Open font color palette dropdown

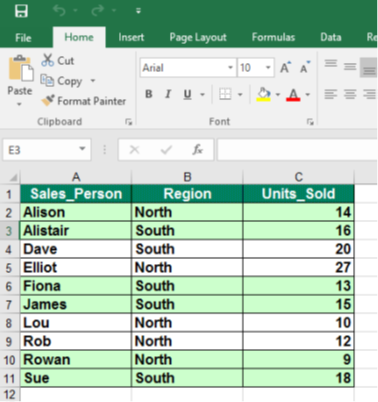coord(308,95)
